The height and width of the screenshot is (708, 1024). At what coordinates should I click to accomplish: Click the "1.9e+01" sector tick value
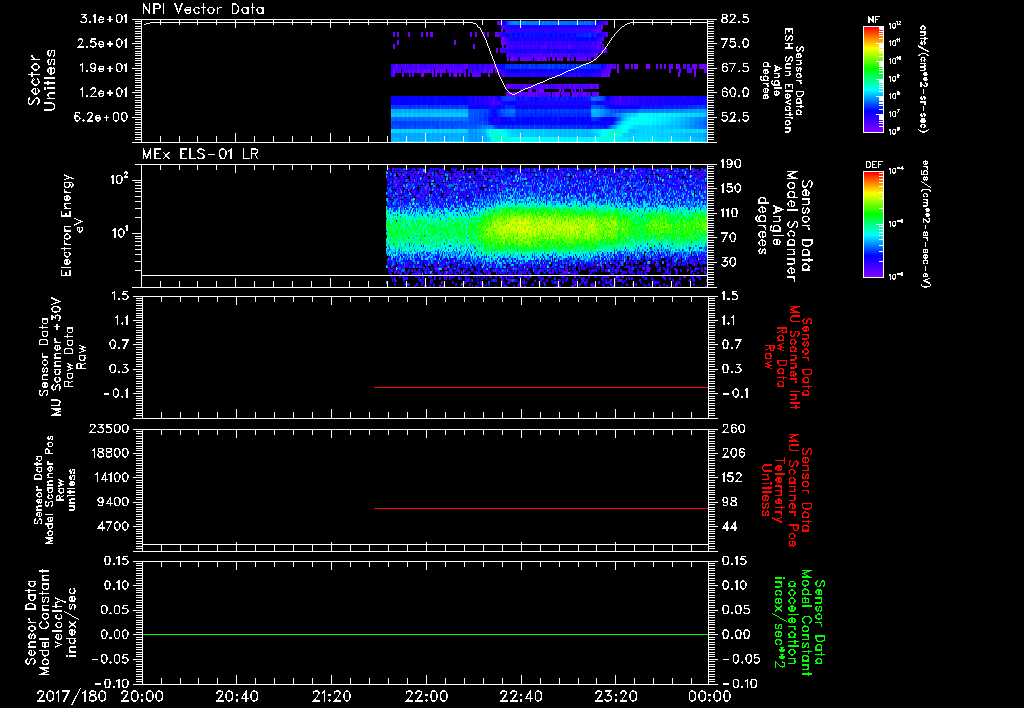104,68
